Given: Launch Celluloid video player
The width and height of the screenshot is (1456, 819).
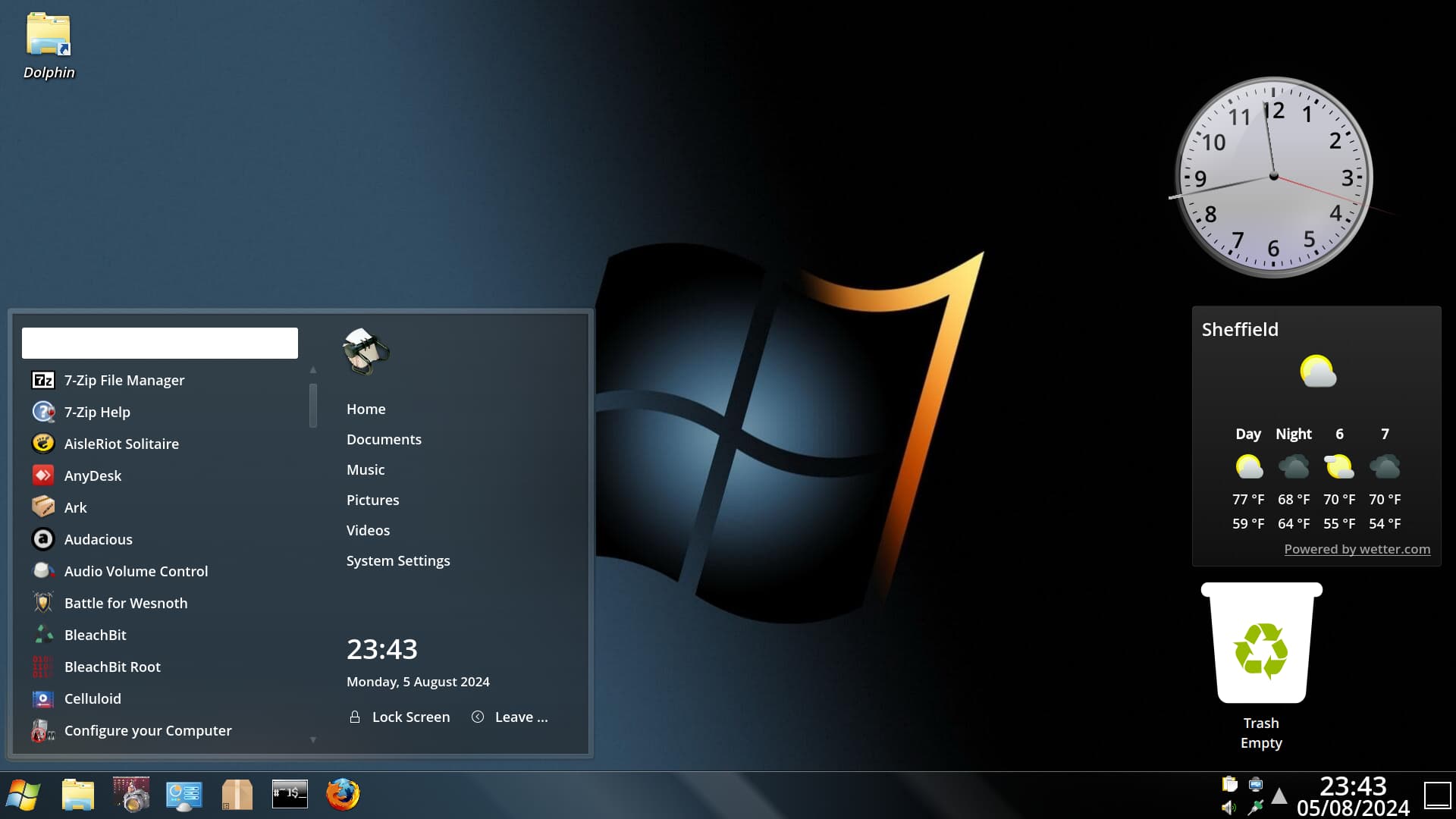Looking at the screenshot, I should (x=164, y=698).
